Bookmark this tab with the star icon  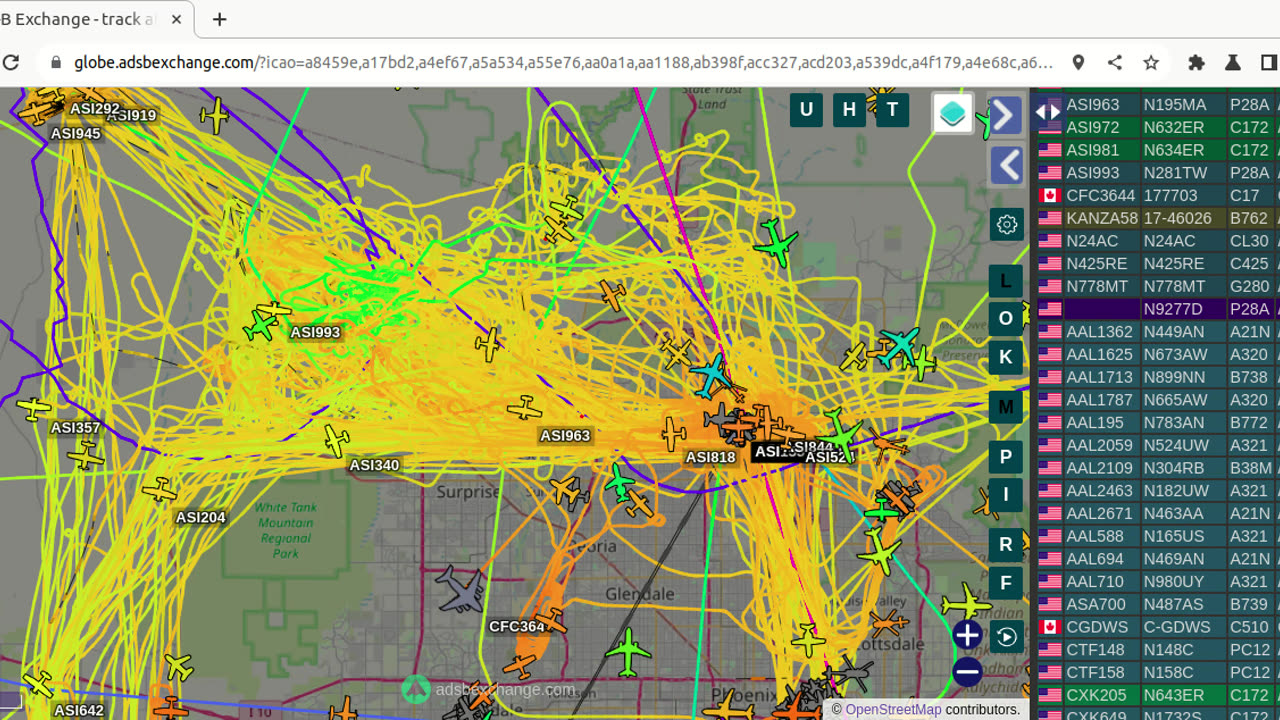[1151, 62]
